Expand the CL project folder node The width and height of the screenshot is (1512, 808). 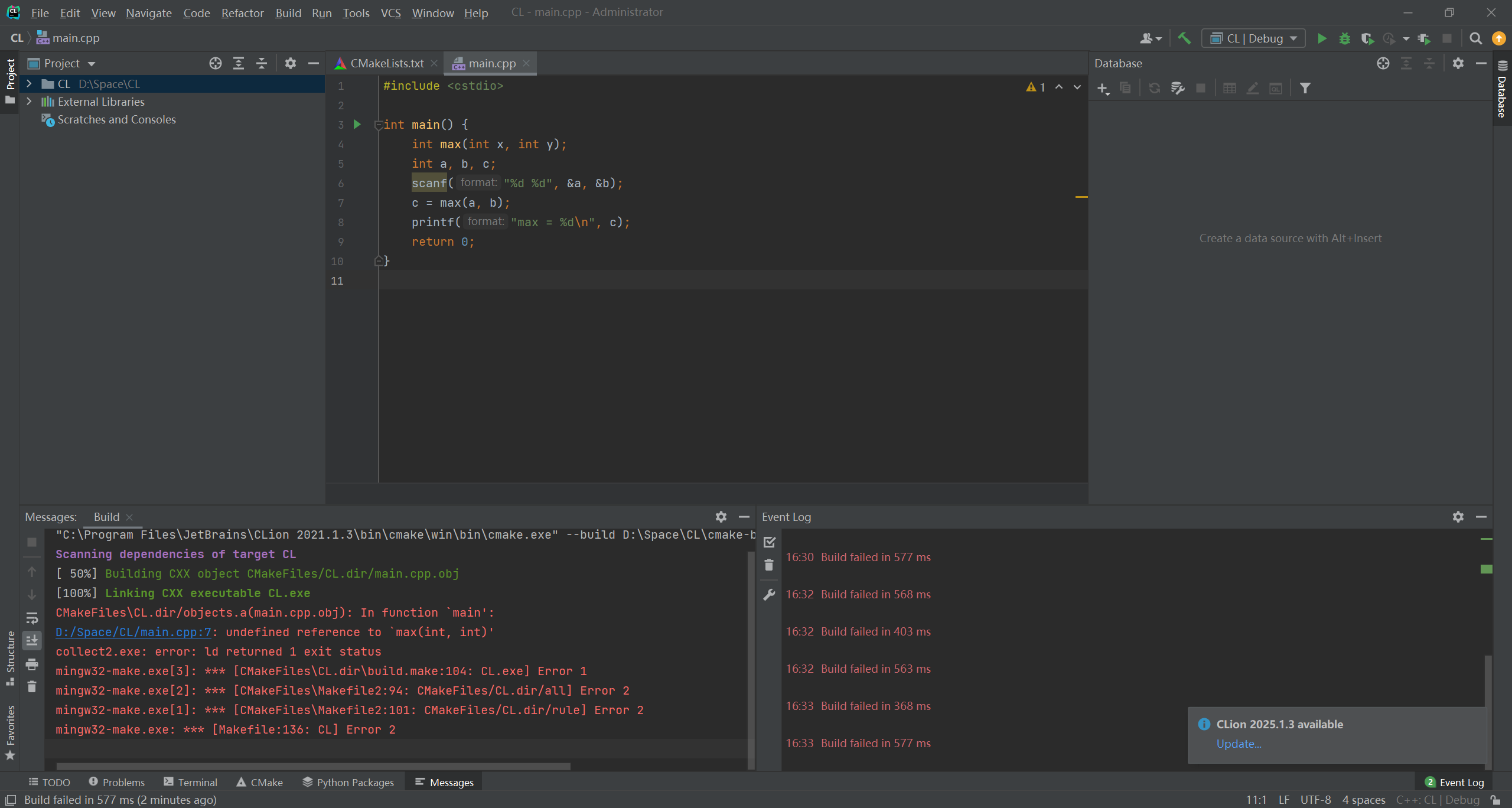tap(29, 84)
